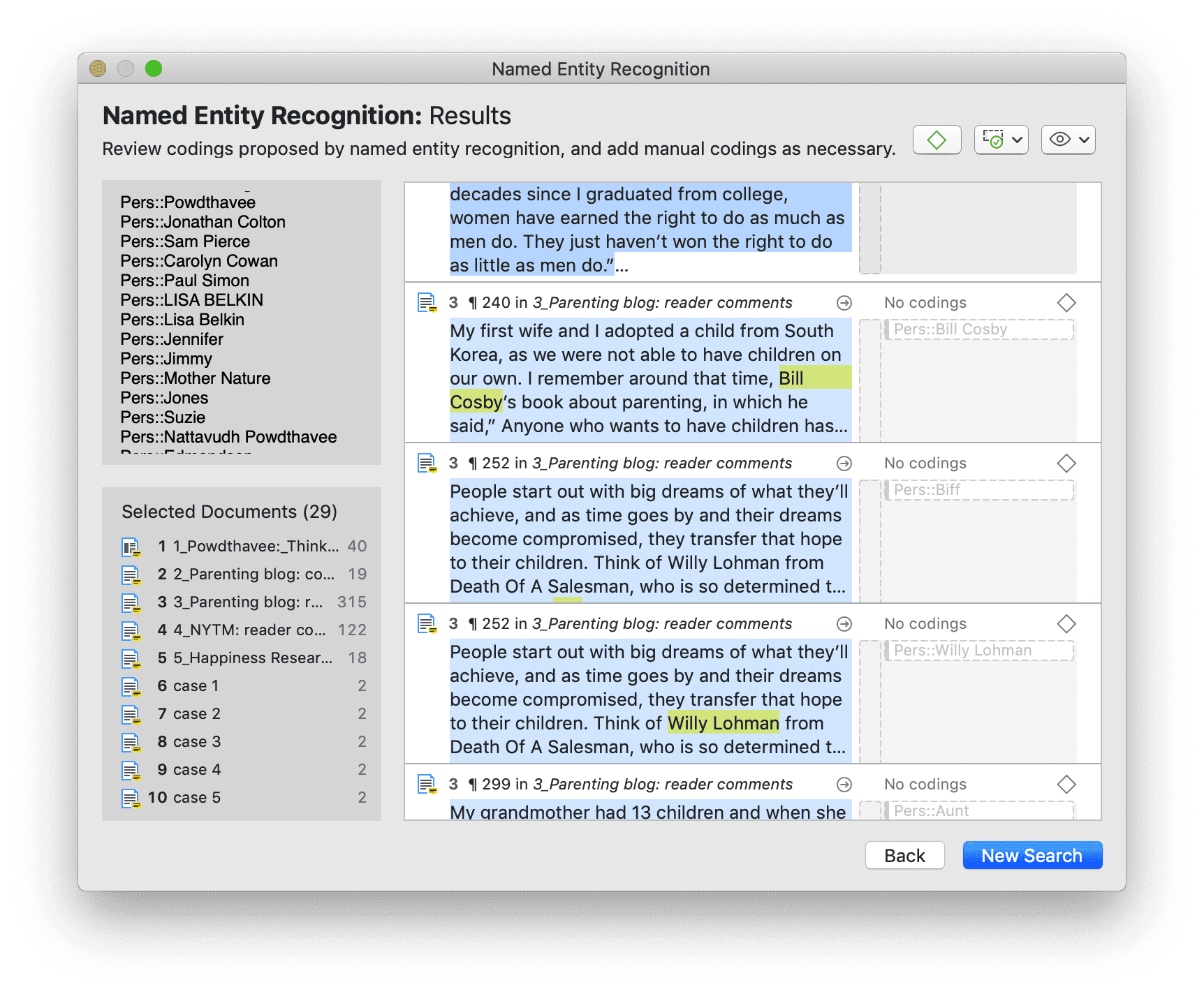Open the autocode selection dropdown in the toolbar
This screenshot has width=1204, height=994.
click(1001, 140)
